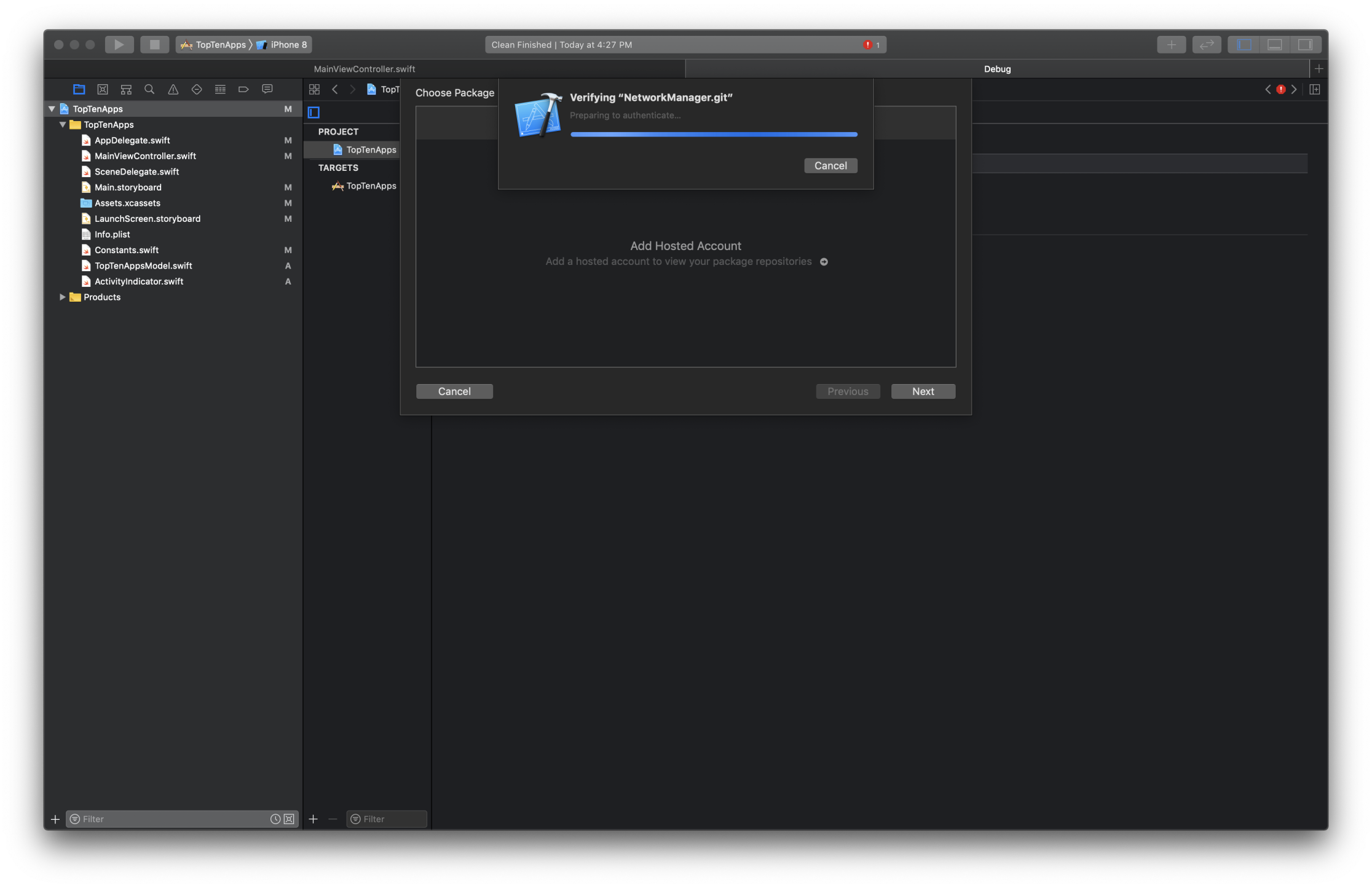Click the Library plus button in toolbar
Viewport: 1372px width, 888px height.
point(1171,44)
